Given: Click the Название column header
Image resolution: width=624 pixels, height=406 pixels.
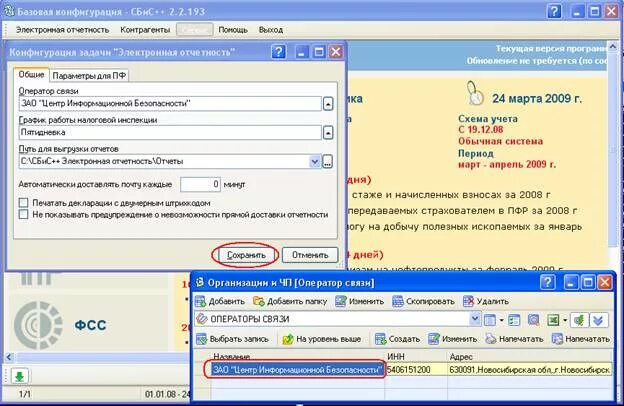Looking at the screenshot, I should pyautogui.click(x=298, y=357).
